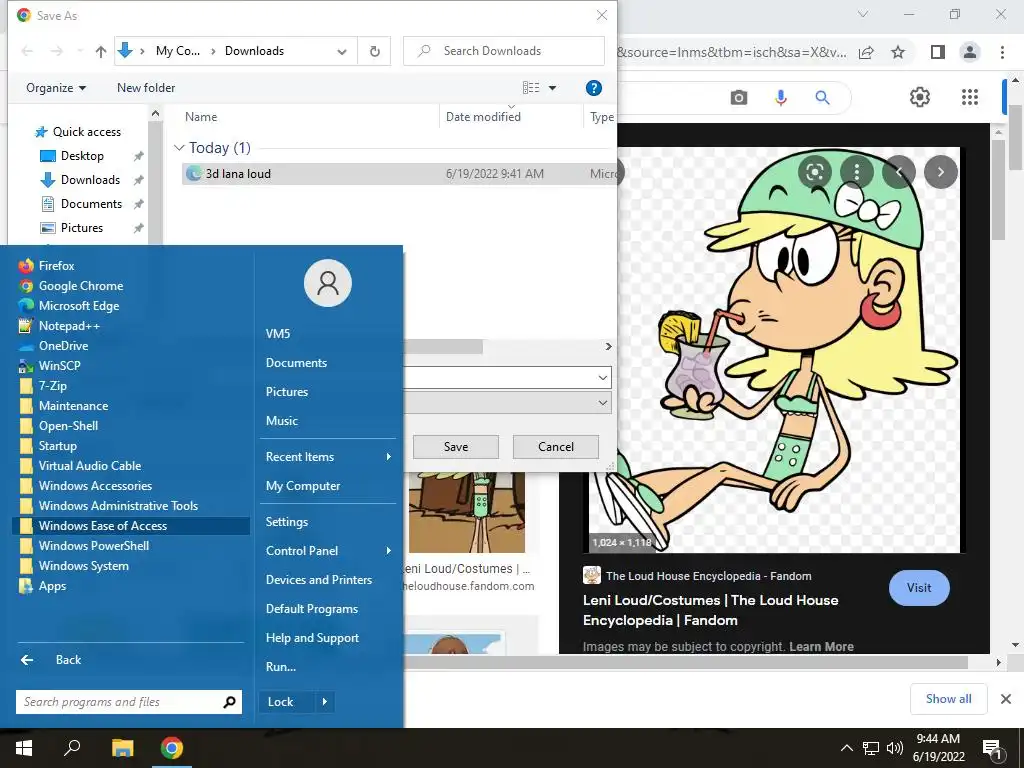Click the Chrome share page icon
Screen dimensions: 1024x768
click(866, 52)
